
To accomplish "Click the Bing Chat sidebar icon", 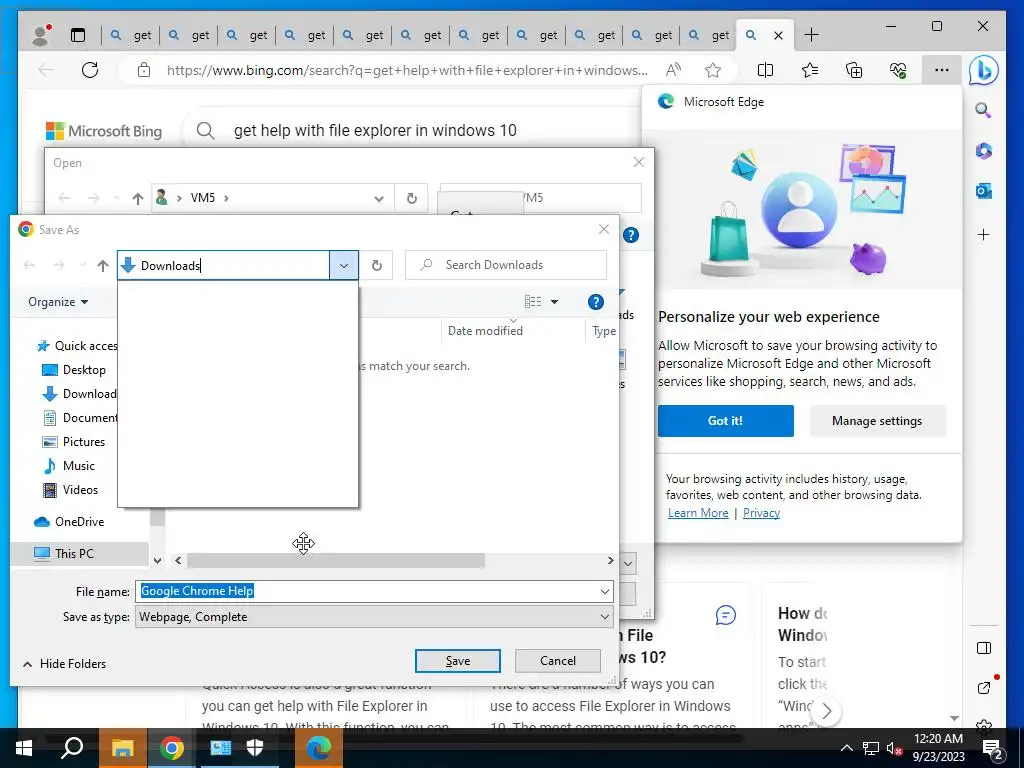I will [x=984, y=71].
